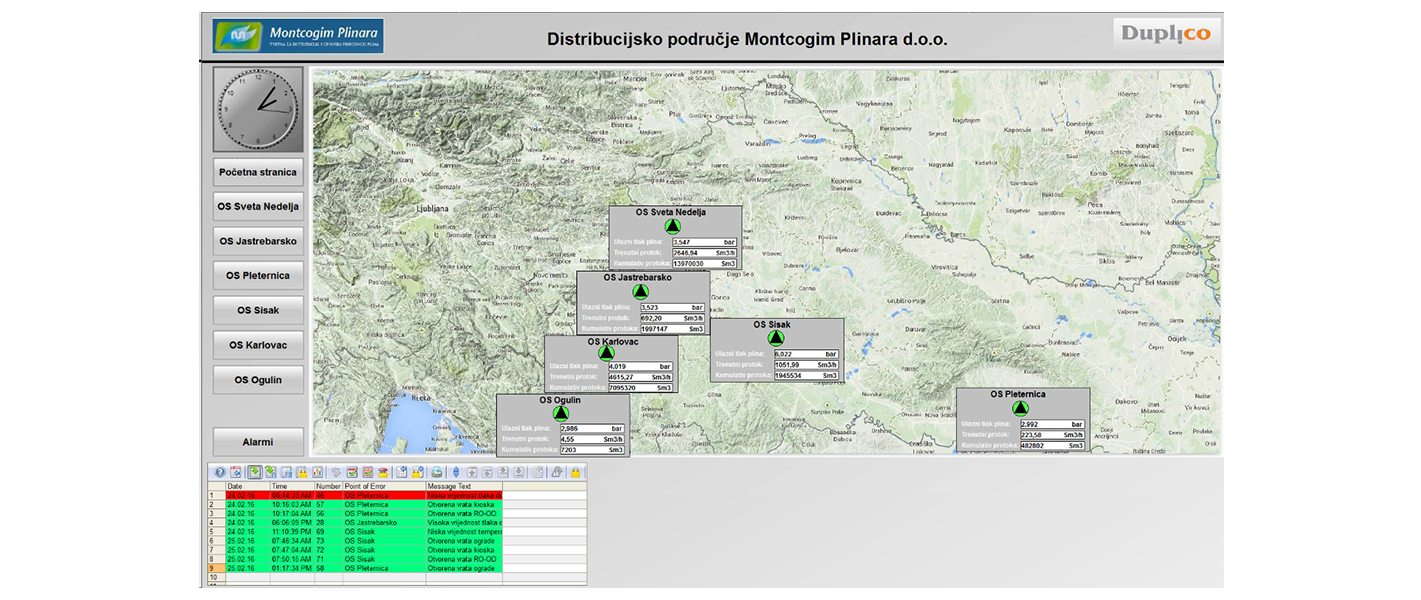Click the Duplico logo

tap(1166, 34)
